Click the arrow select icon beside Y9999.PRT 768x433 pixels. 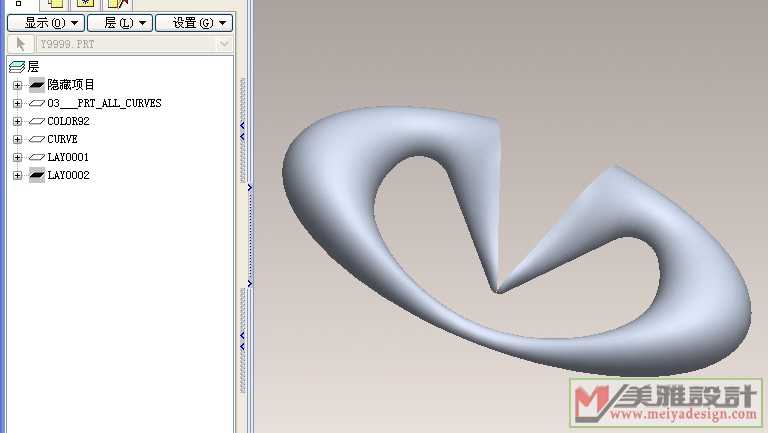click(x=21, y=44)
